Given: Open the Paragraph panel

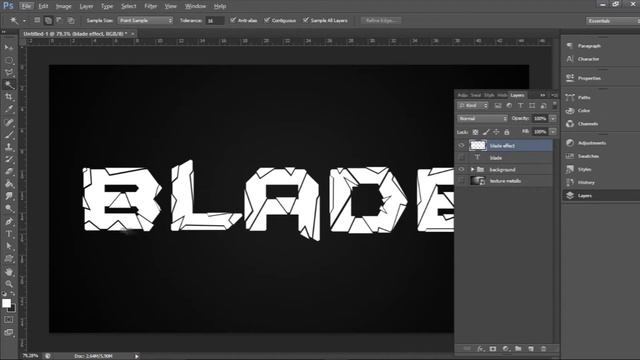Looking at the screenshot, I should click(589, 46).
